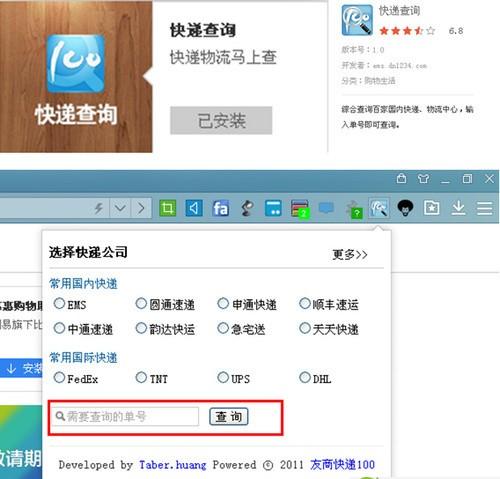Open the blue calendar window extension icon
Viewport: 500px width, 479px height.
coord(273,209)
